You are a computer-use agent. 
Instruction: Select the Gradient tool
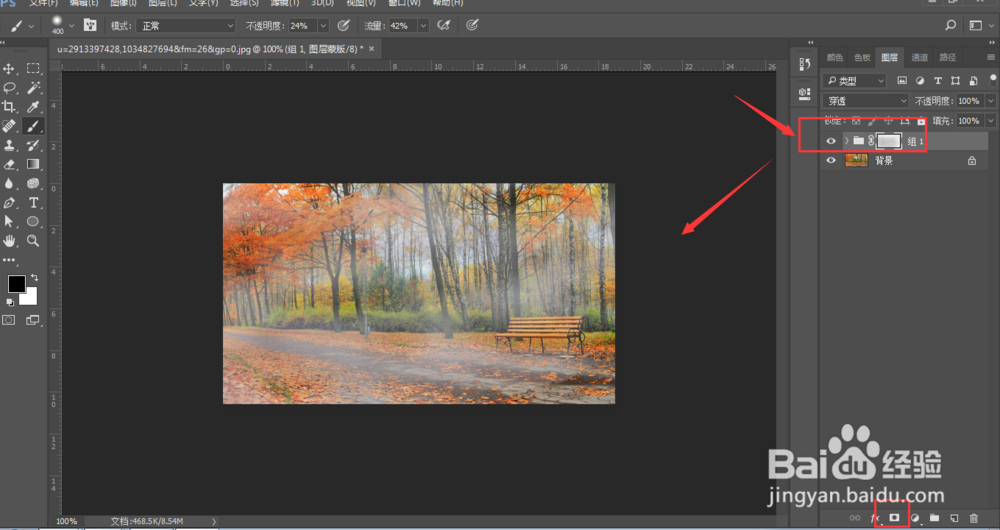coord(33,164)
